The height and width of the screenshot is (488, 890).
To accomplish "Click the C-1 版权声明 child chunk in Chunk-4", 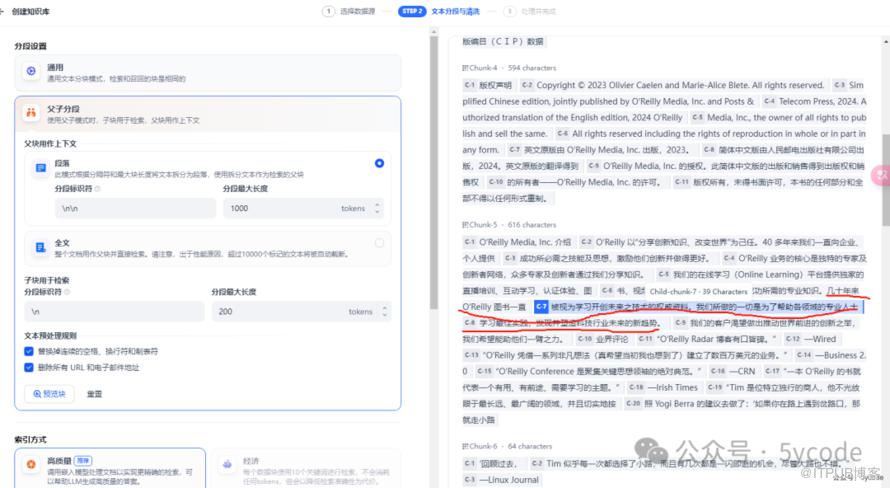I will (x=488, y=85).
